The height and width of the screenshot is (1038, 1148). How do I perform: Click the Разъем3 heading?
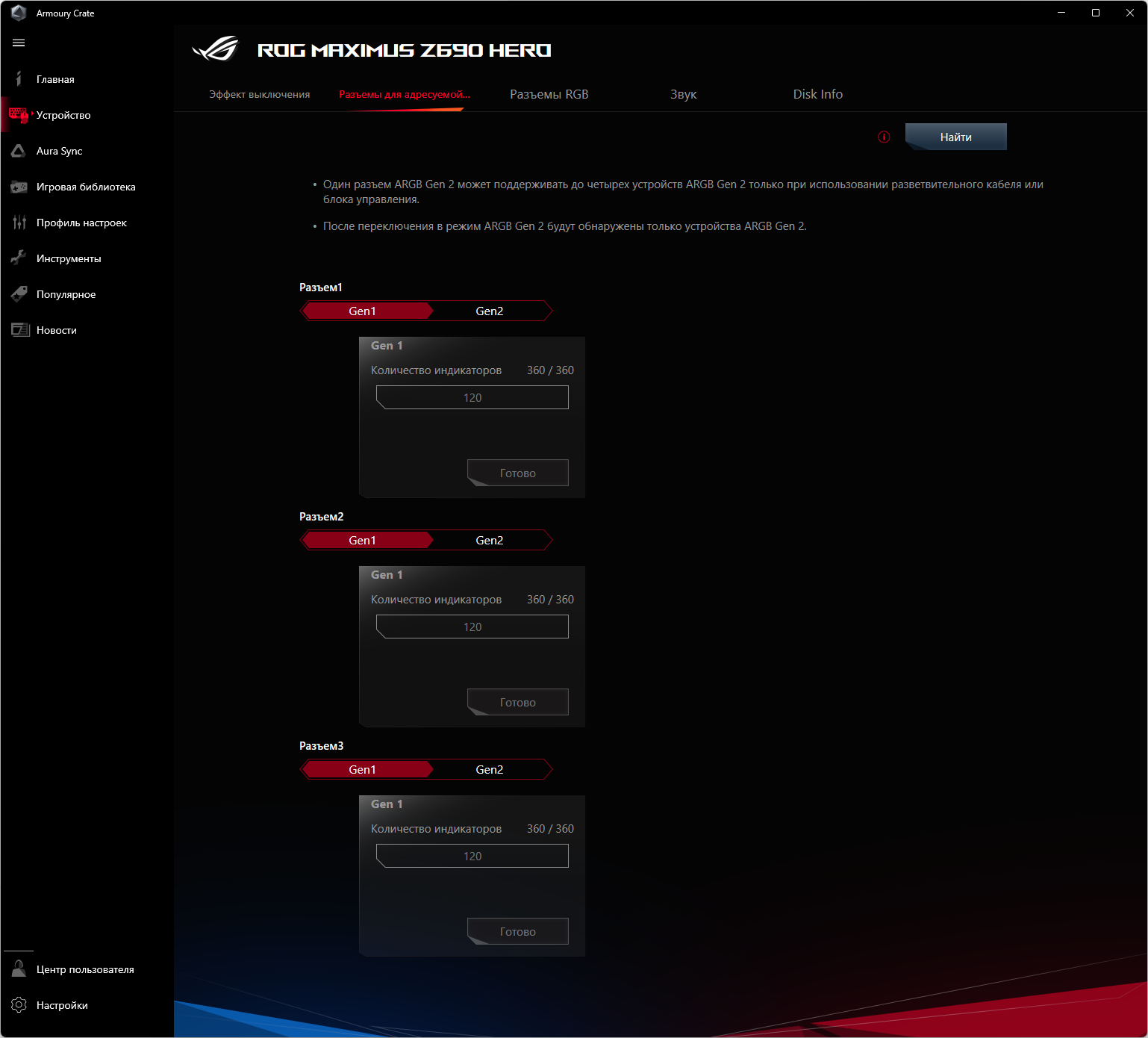[322, 746]
